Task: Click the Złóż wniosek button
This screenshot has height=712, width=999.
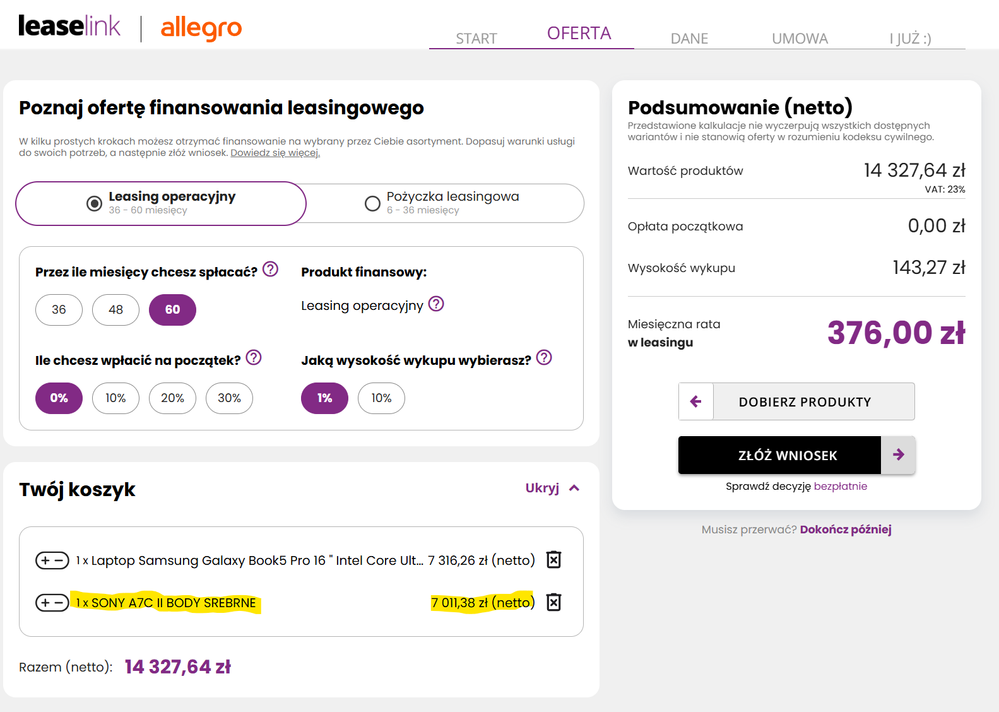Action: click(x=780, y=455)
